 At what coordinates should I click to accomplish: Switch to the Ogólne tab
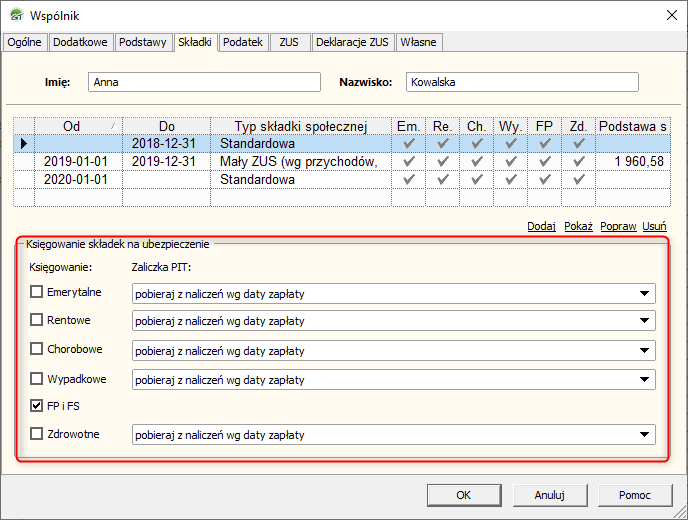coord(26,42)
